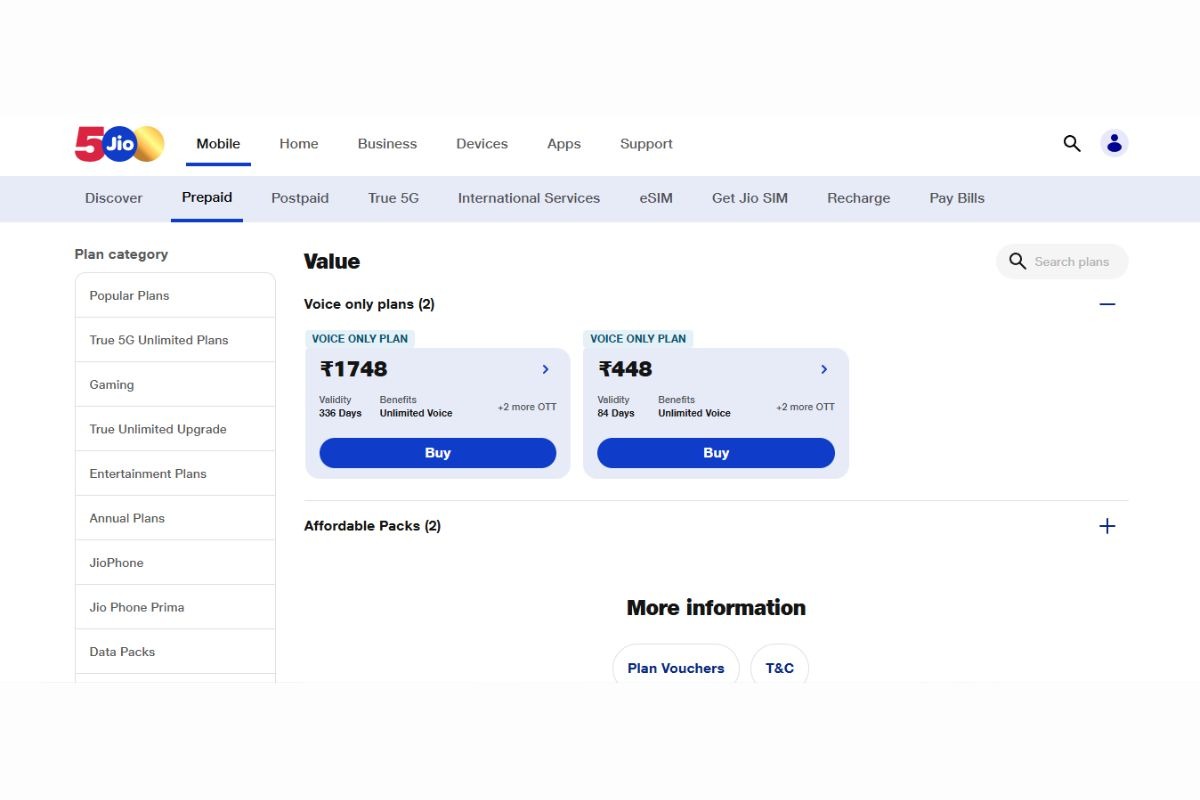
Task: Click the profile account icon
Action: point(1113,144)
